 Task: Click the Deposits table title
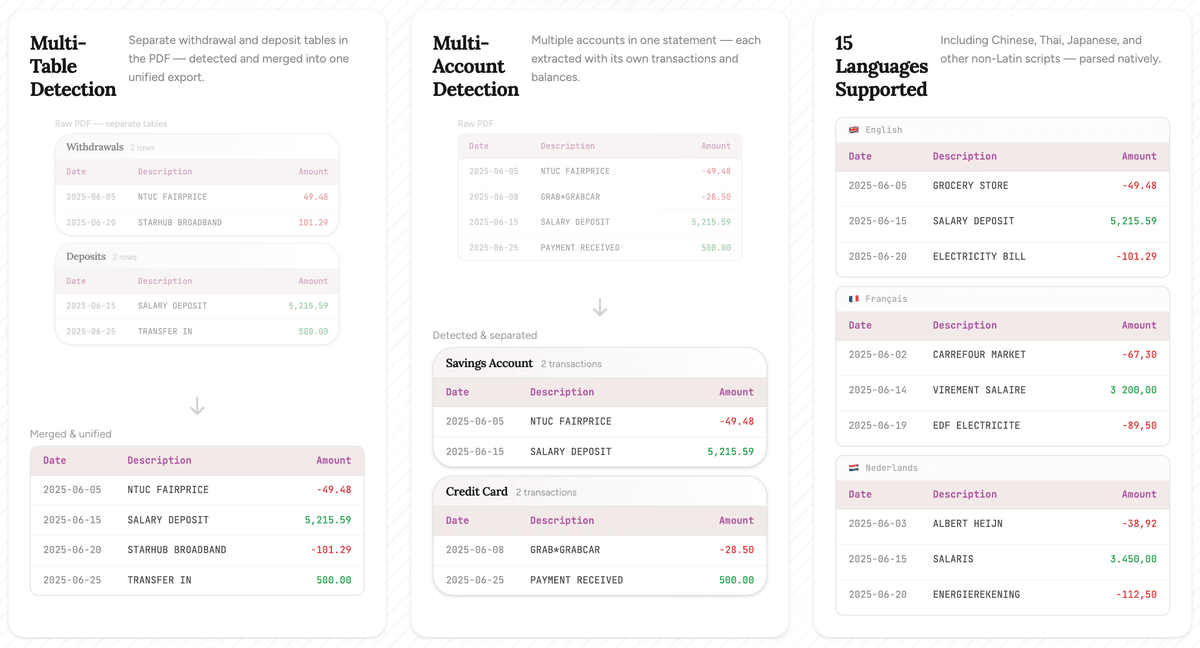[86, 257]
